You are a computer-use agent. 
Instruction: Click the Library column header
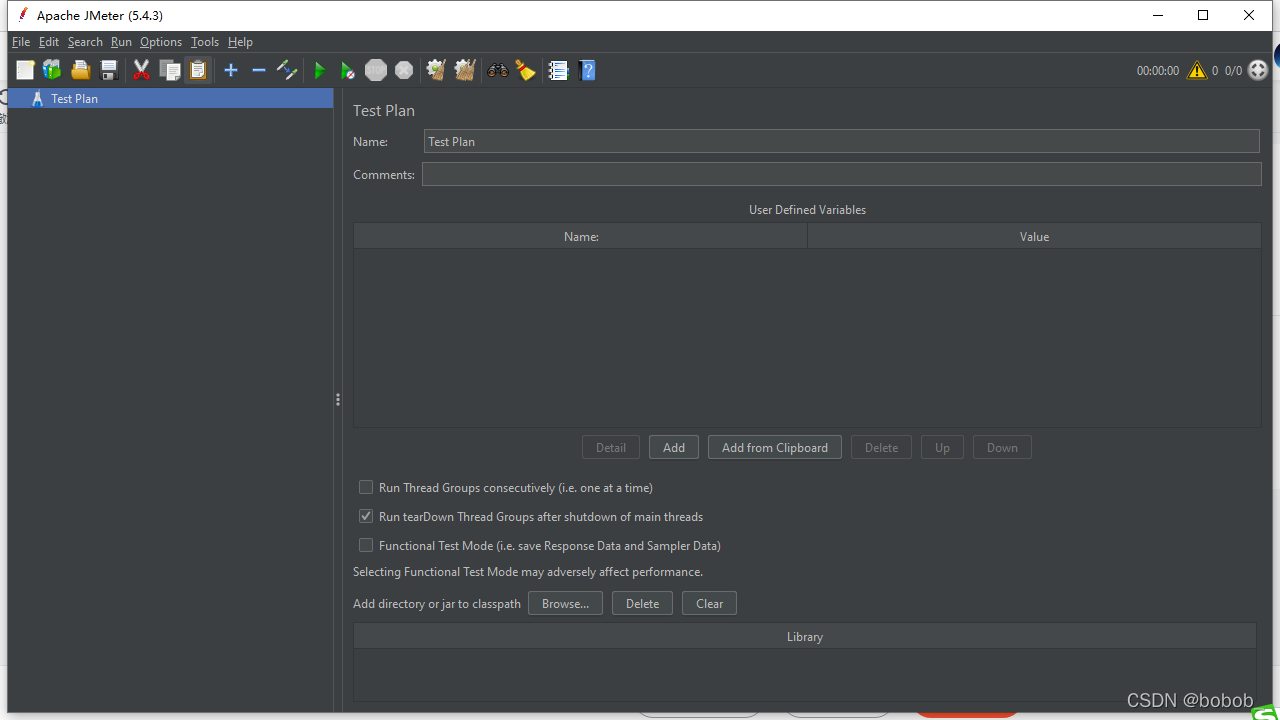(805, 637)
